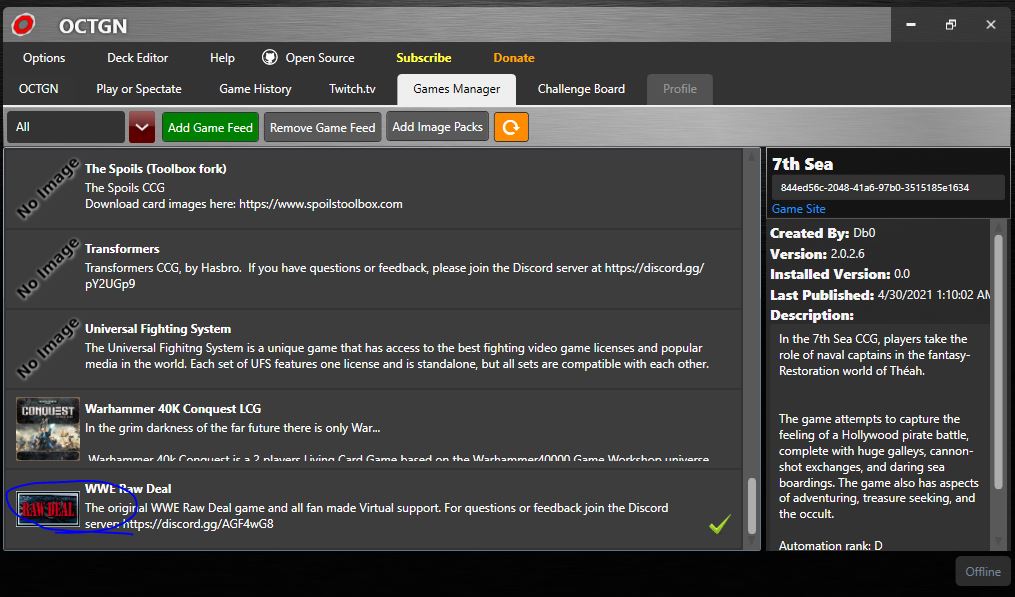
Task: Minimize the OCTGN window
Action: [x=911, y=25]
